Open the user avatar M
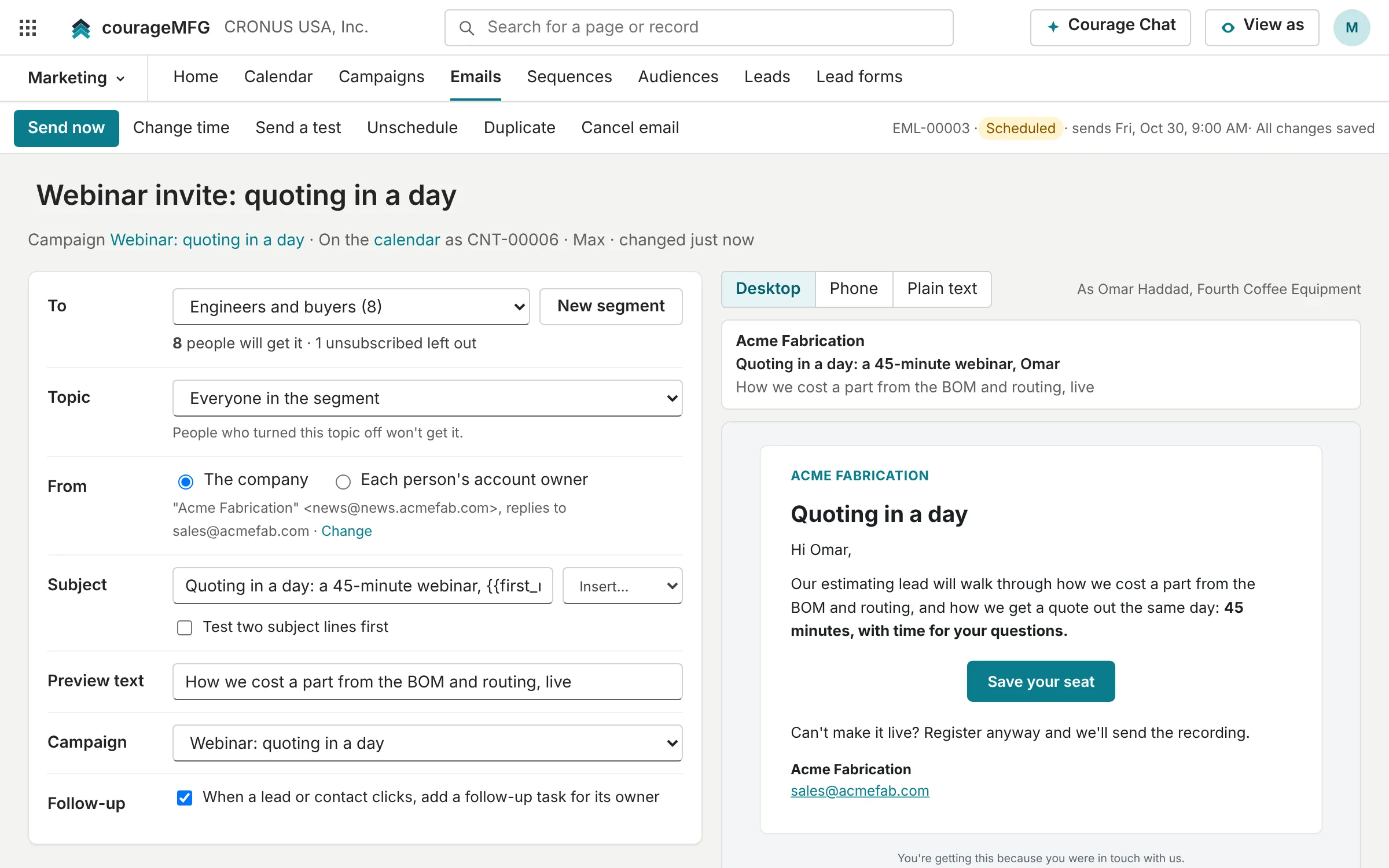 coord(1351,27)
